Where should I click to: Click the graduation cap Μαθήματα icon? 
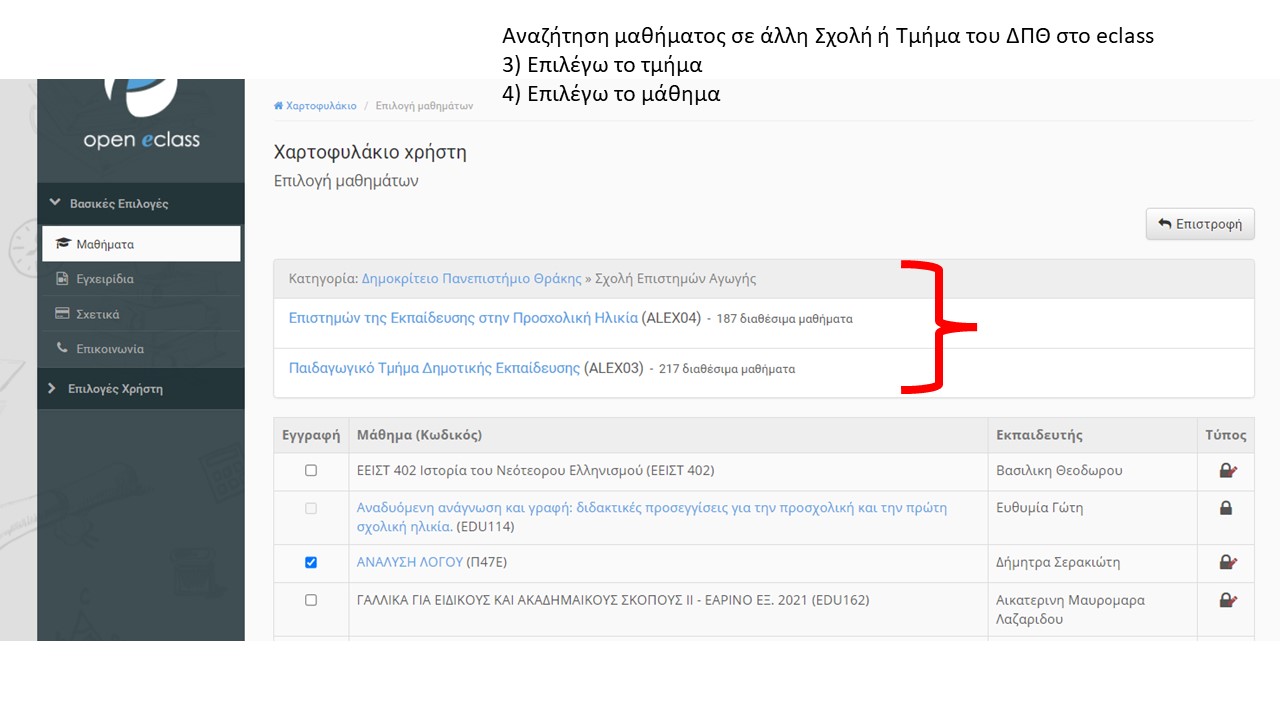point(63,244)
